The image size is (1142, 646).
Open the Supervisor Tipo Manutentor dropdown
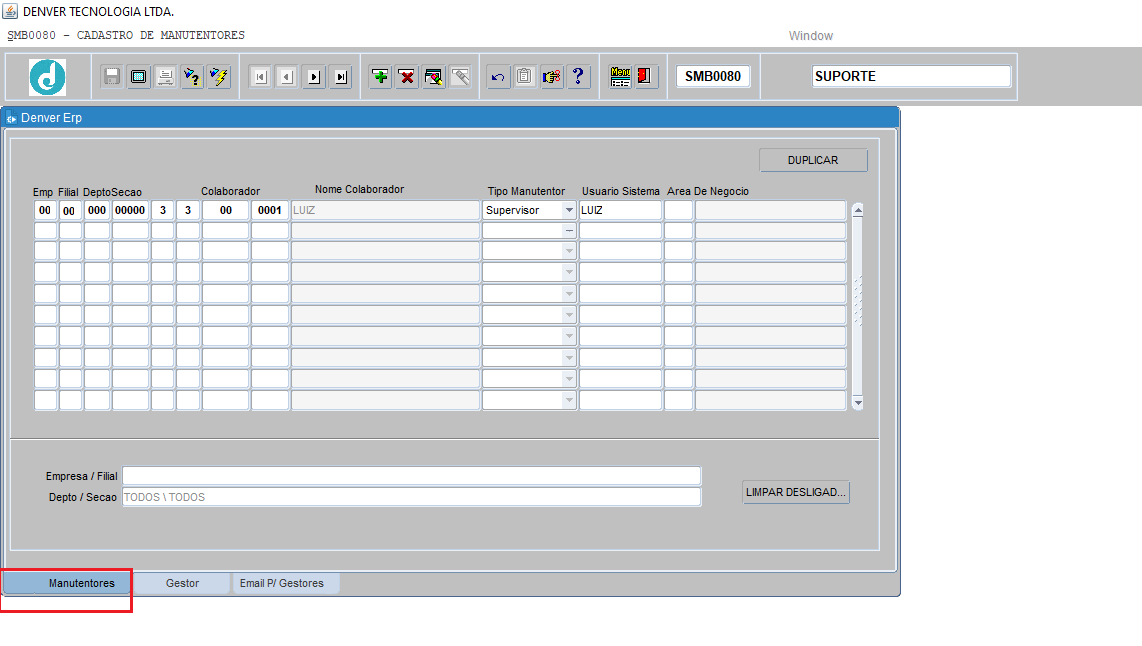click(x=569, y=210)
